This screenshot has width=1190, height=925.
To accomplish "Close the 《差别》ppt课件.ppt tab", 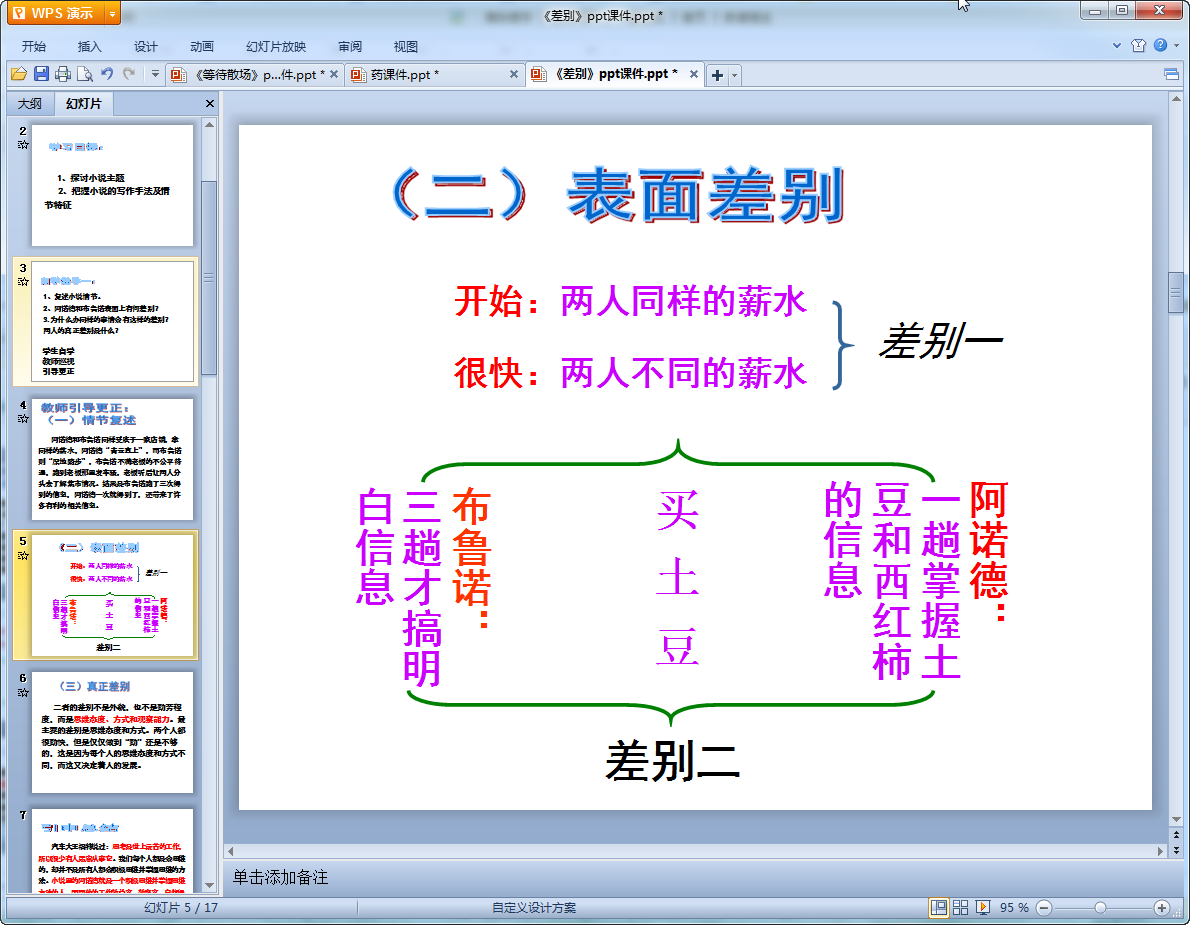I will click(694, 74).
